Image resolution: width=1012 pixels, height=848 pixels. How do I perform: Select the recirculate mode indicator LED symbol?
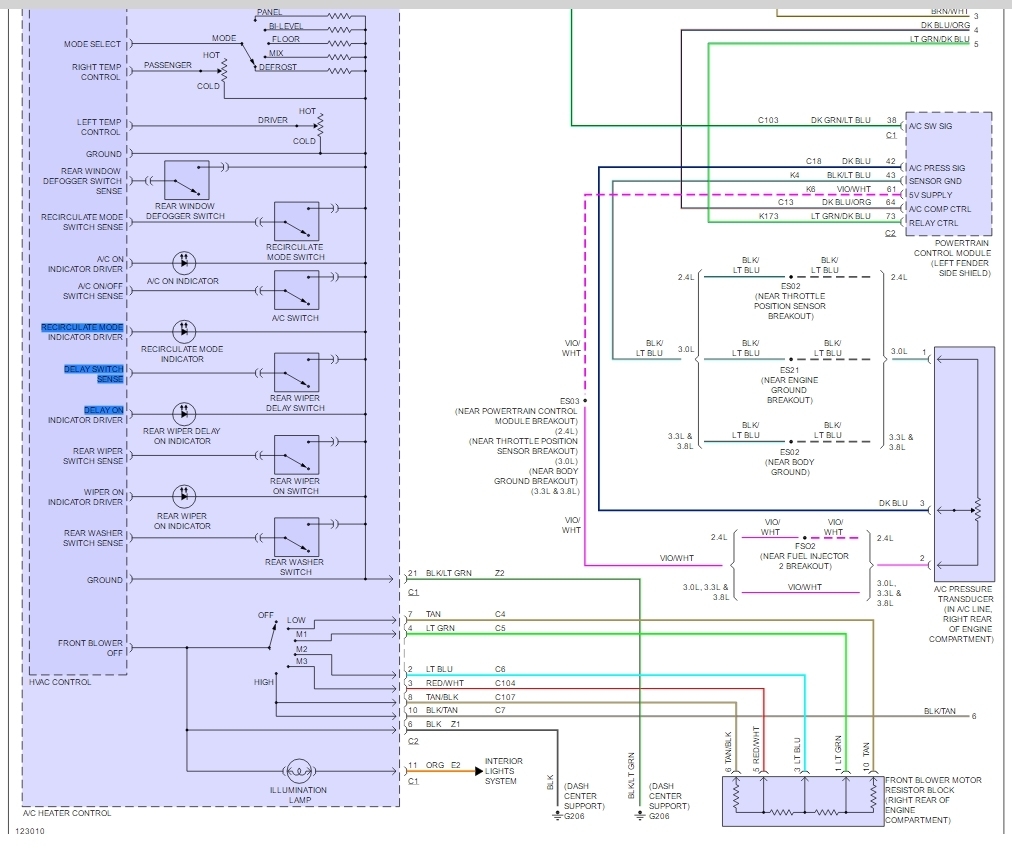183,331
